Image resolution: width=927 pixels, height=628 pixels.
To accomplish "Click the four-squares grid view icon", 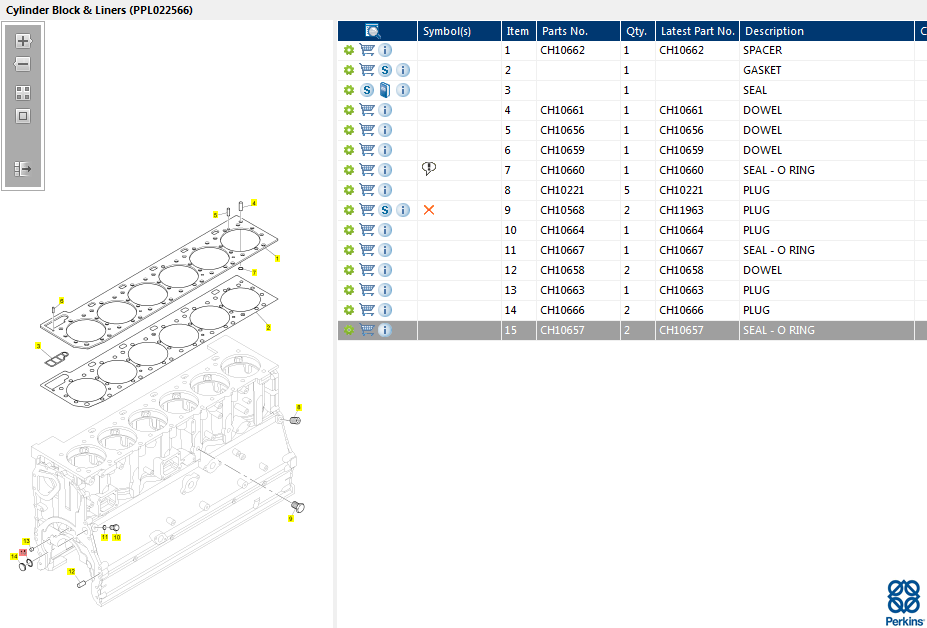I will pos(23,92).
